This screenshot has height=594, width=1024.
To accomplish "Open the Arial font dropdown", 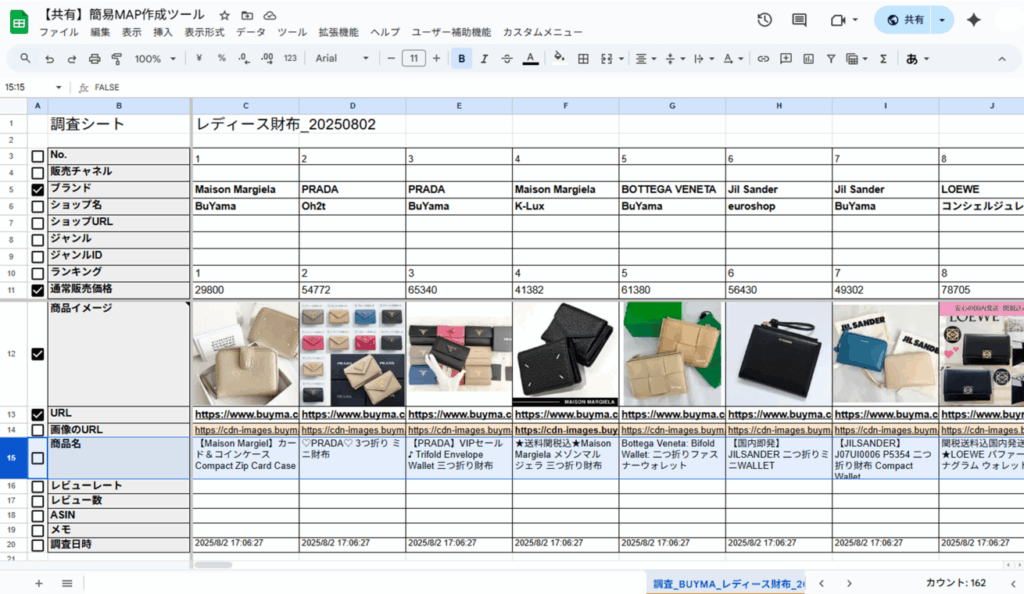I will click(x=342, y=59).
